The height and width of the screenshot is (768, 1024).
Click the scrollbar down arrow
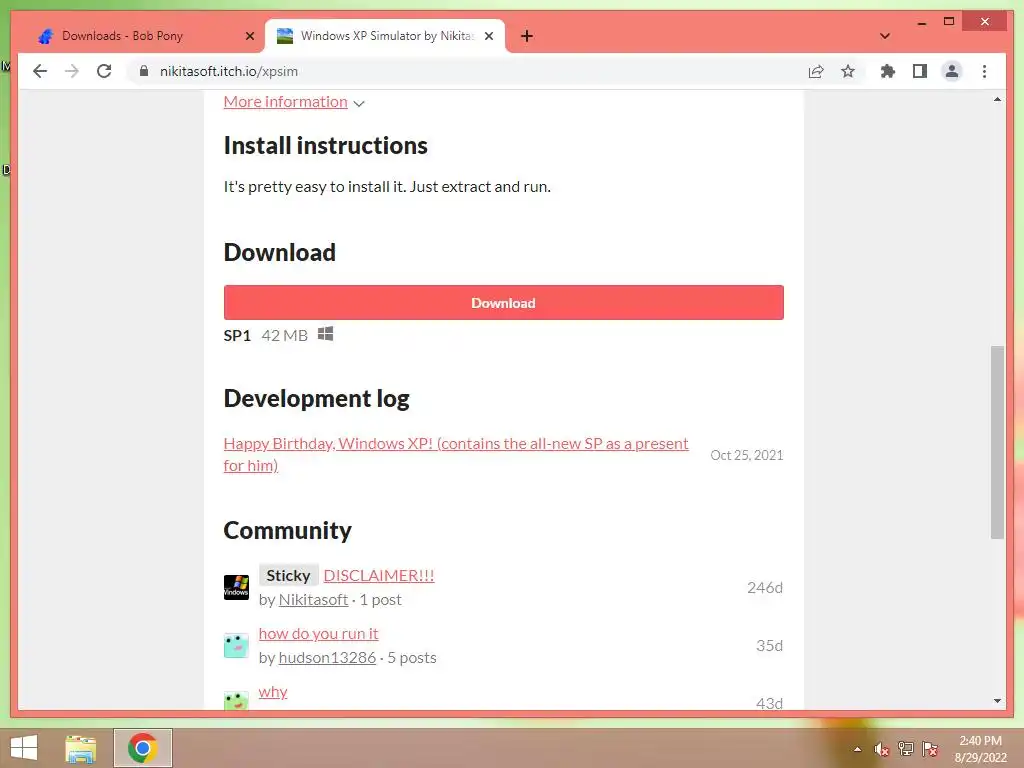[x=997, y=701]
